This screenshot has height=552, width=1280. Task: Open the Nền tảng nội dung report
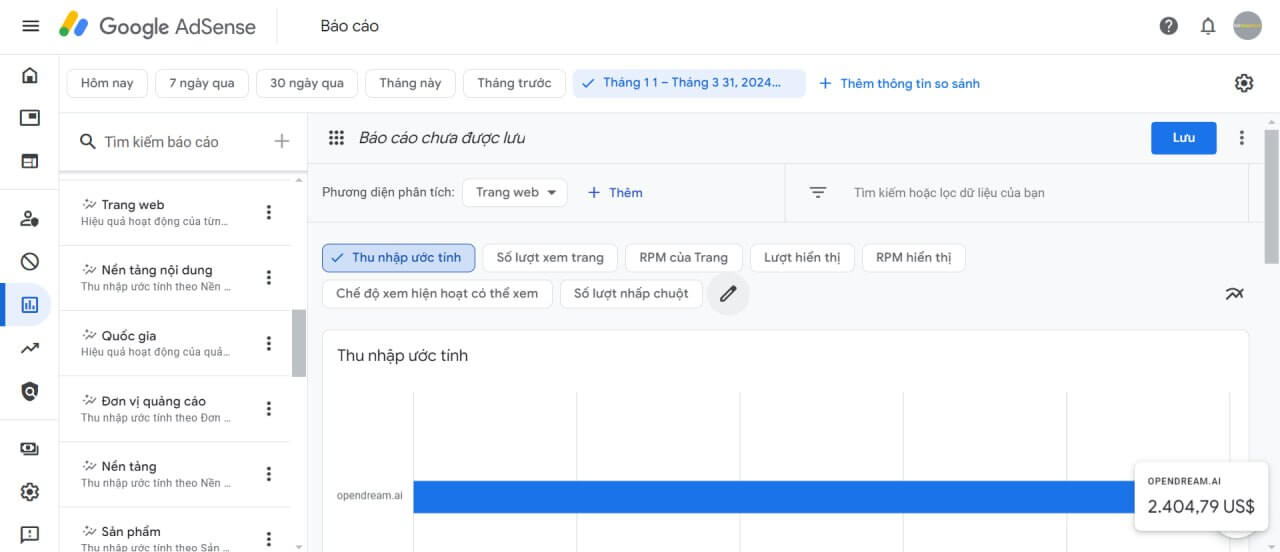pos(175,277)
